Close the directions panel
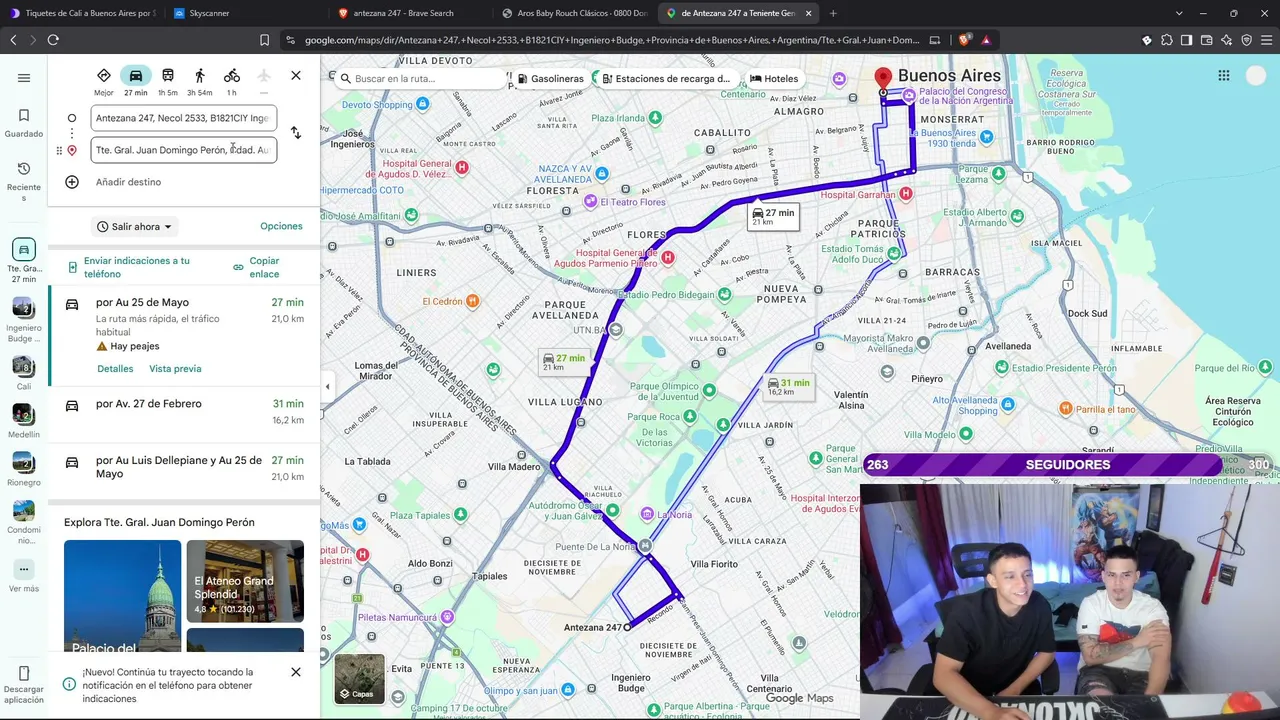The width and height of the screenshot is (1280, 720). pos(296,76)
